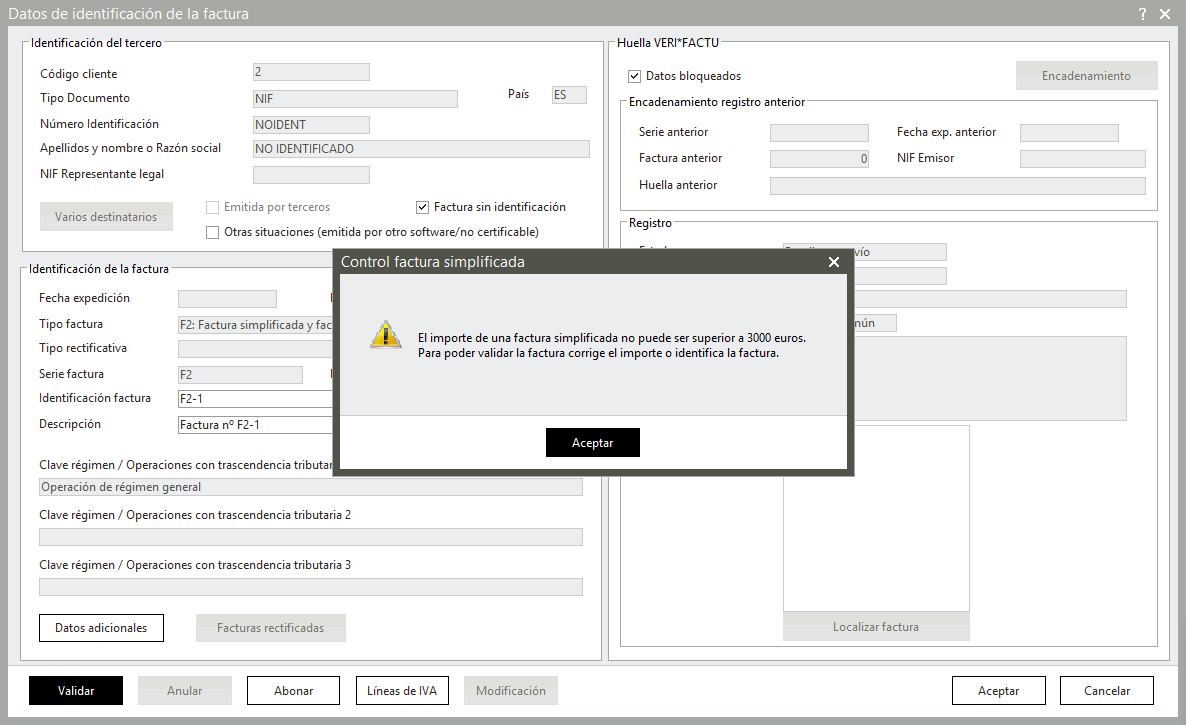Open Datos adicionales

101,628
